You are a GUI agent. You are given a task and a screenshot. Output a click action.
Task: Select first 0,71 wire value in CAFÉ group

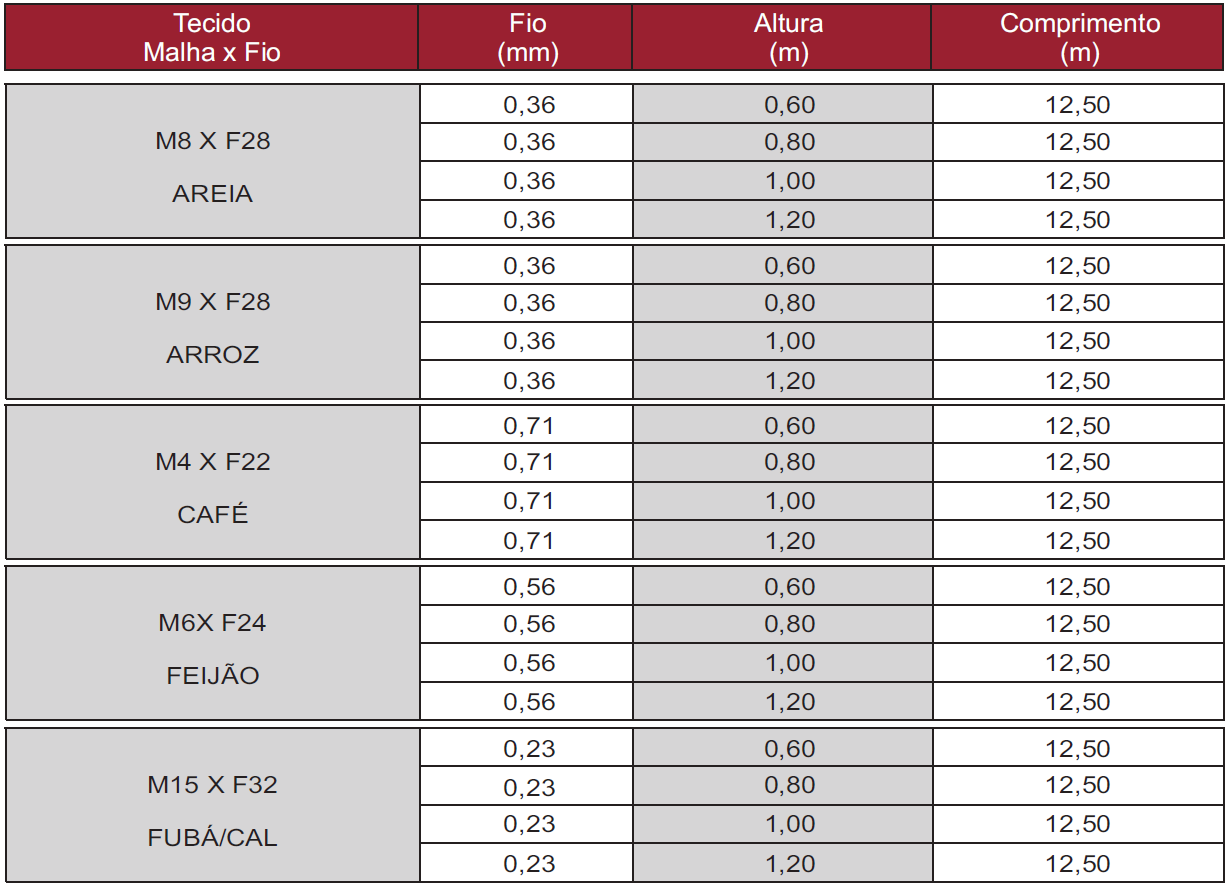[x=527, y=426]
